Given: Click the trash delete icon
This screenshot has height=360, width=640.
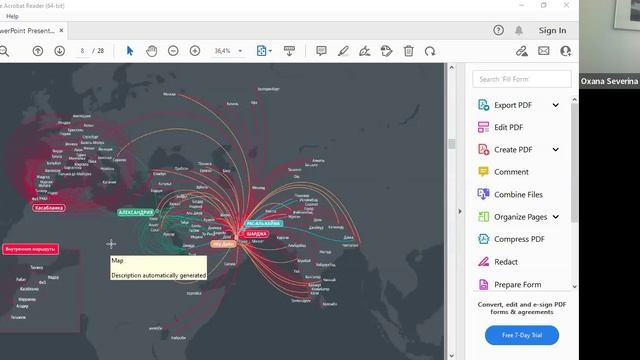Looking at the screenshot, I should pos(408,51).
